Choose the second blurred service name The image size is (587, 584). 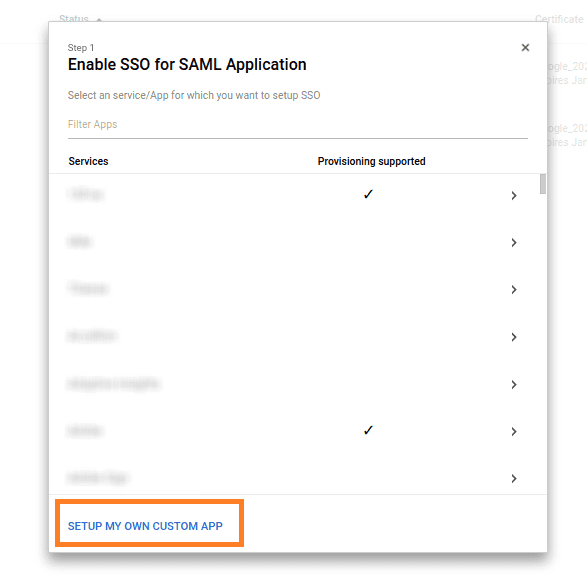pyautogui.click(x=80, y=241)
